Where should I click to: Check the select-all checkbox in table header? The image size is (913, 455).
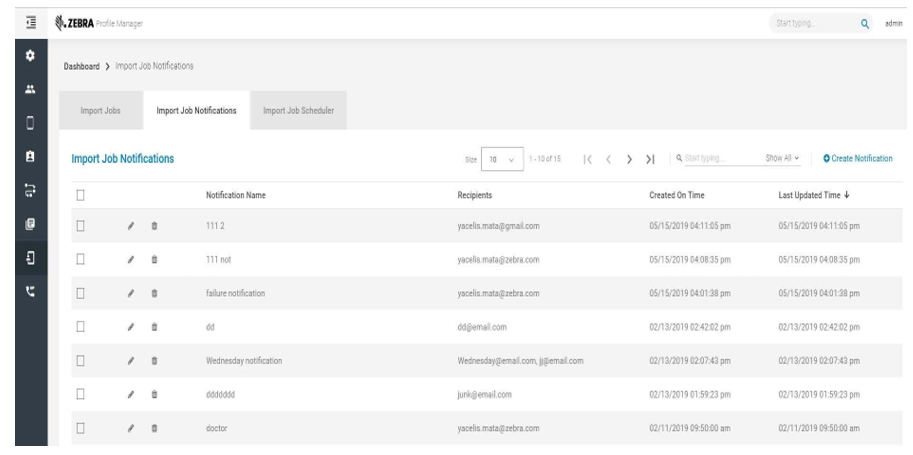(x=78, y=194)
